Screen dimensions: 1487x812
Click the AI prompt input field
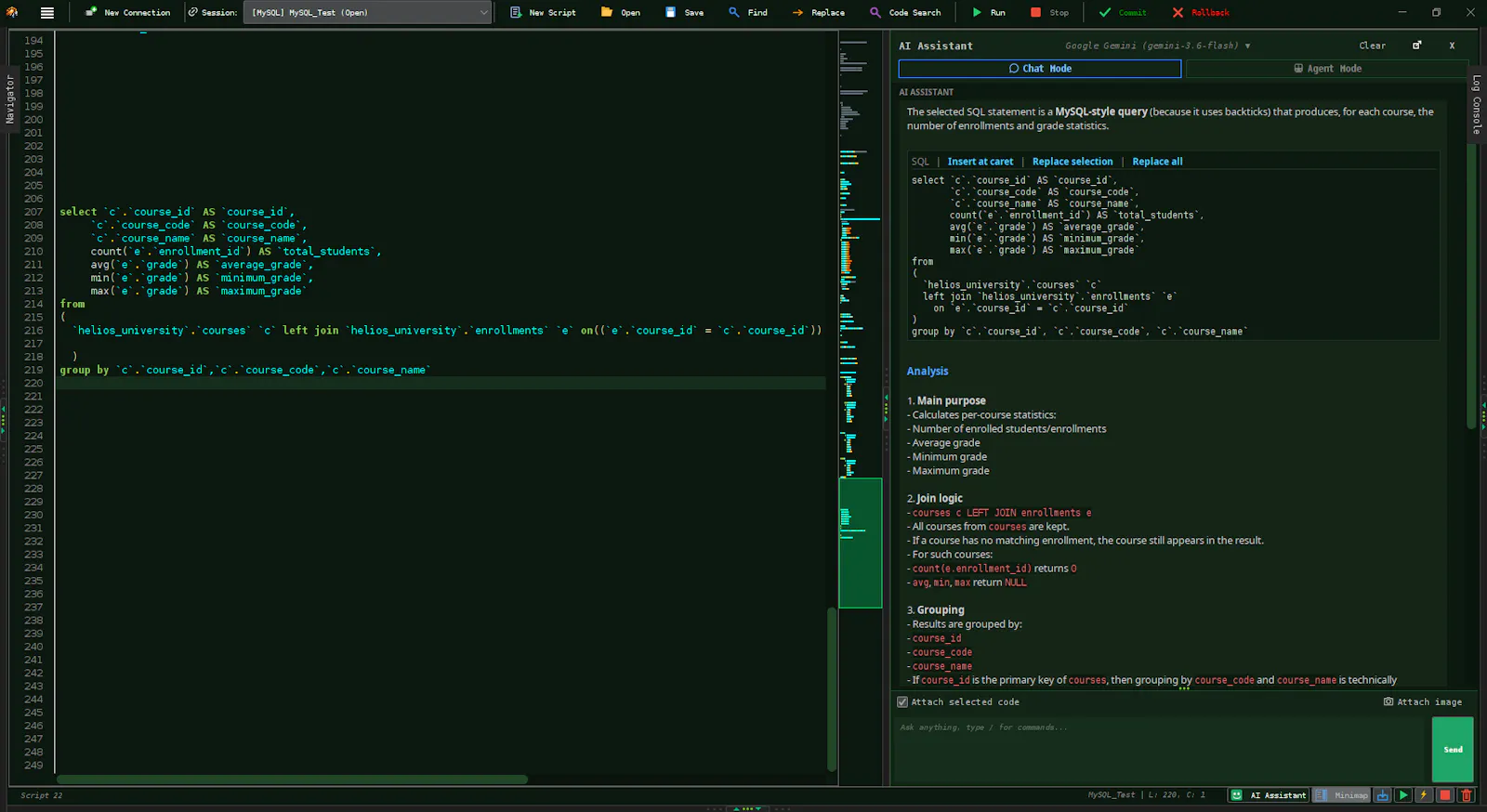point(1161,750)
